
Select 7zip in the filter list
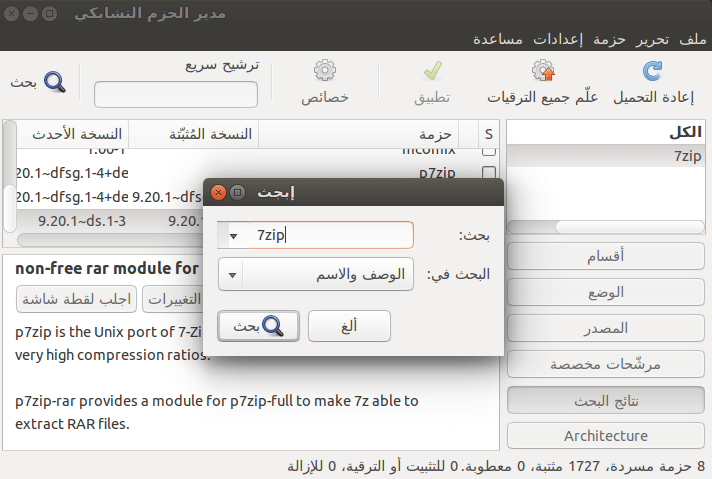(606, 156)
